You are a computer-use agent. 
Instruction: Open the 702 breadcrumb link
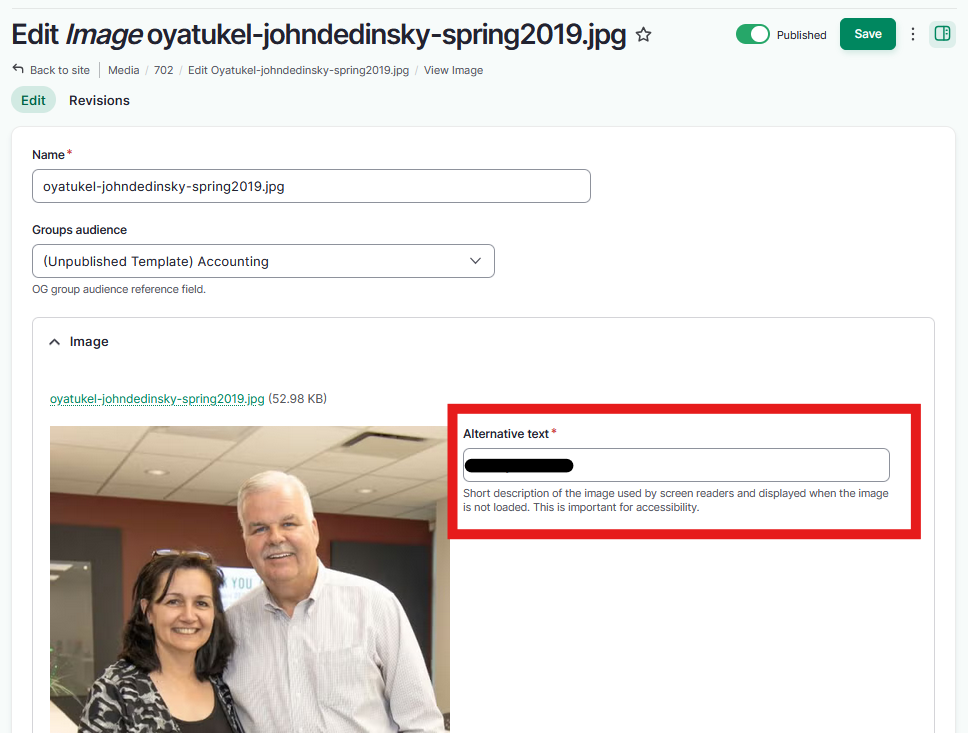click(164, 70)
